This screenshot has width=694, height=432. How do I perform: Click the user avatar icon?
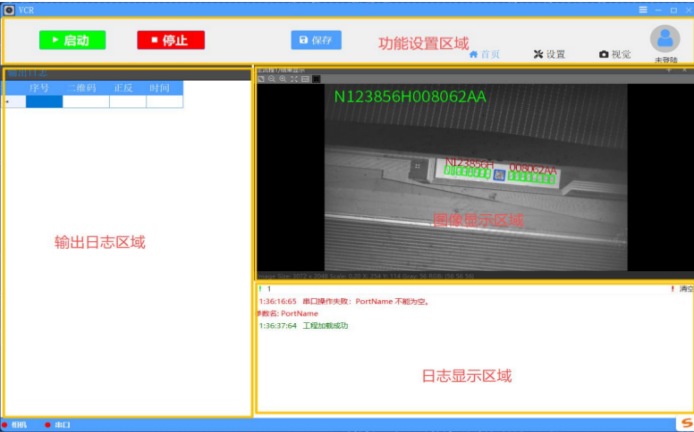[665, 39]
